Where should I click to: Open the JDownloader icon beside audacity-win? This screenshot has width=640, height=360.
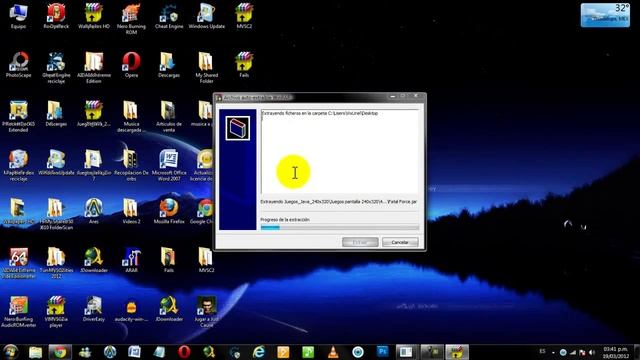(169, 309)
